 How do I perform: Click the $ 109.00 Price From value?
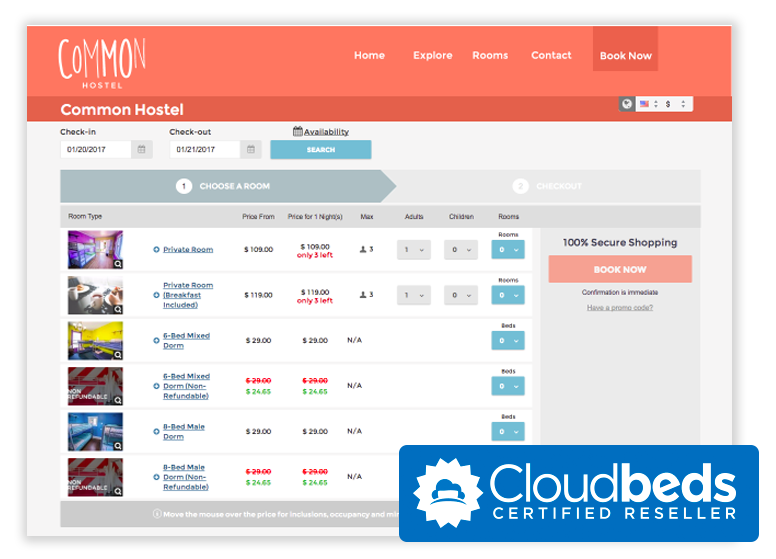[x=258, y=250]
